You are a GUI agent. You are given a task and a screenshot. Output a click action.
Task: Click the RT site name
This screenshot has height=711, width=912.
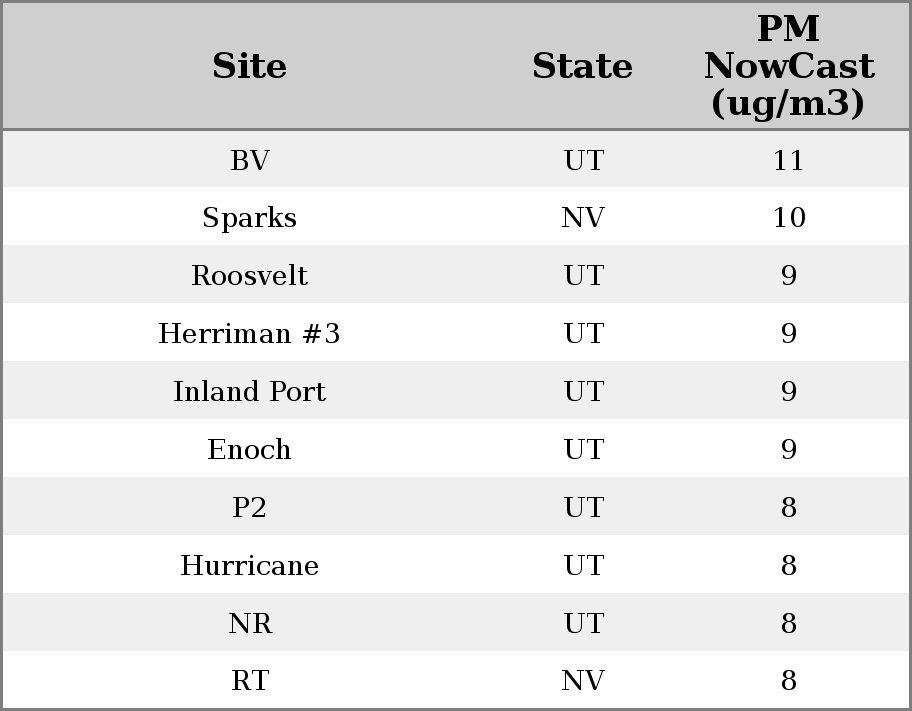pyautogui.click(x=249, y=681)
